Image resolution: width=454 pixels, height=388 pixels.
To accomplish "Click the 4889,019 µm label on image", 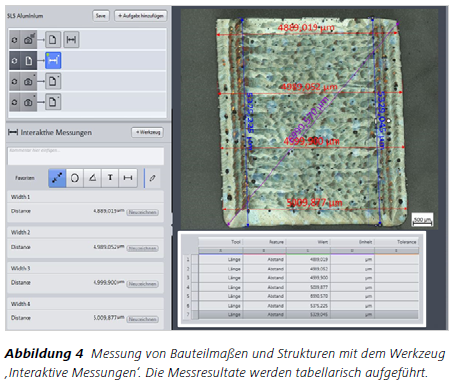I will pyautogui.click(x=306, y=27).
